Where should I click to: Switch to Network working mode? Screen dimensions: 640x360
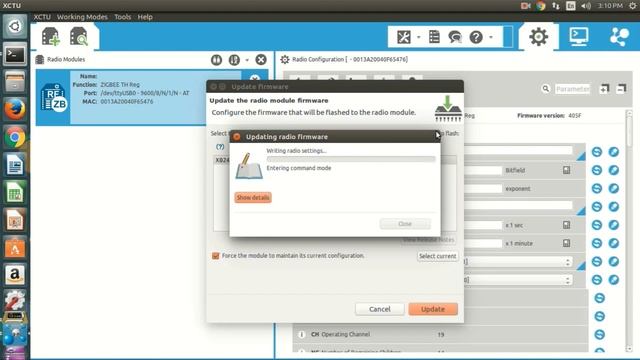click(619, 37)
